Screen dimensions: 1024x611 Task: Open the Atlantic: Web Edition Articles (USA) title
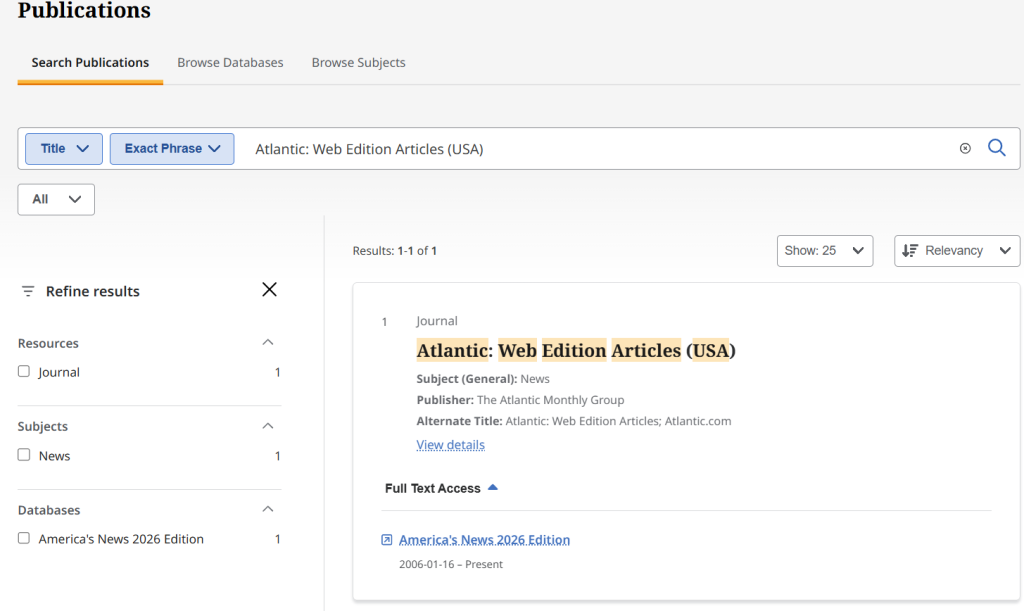tap(576, 351)
